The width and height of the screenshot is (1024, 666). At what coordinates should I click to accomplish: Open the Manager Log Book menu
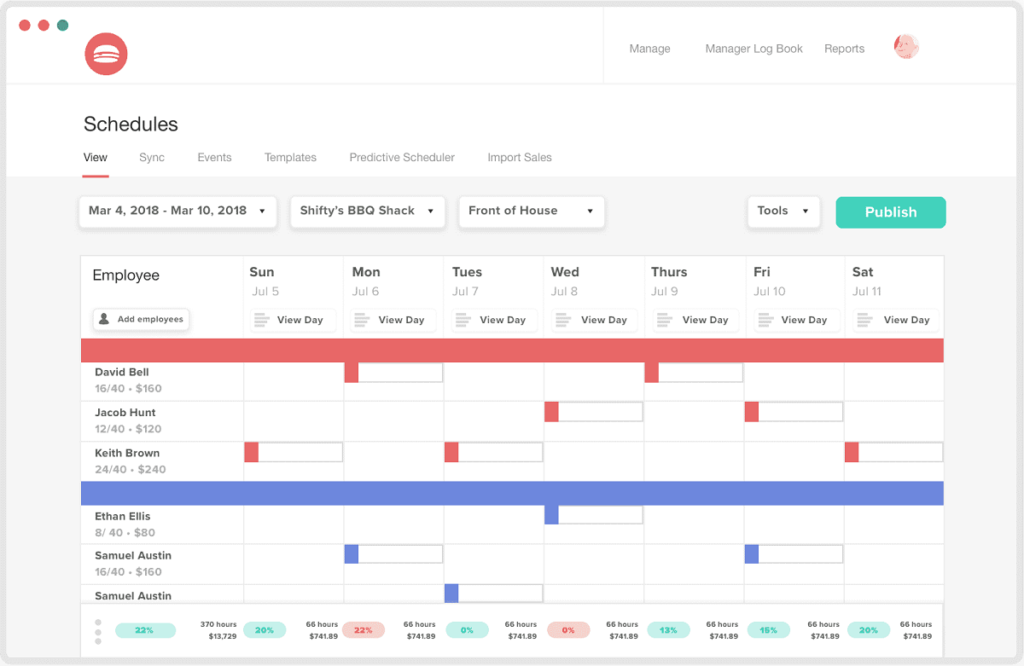click(754, 48)
